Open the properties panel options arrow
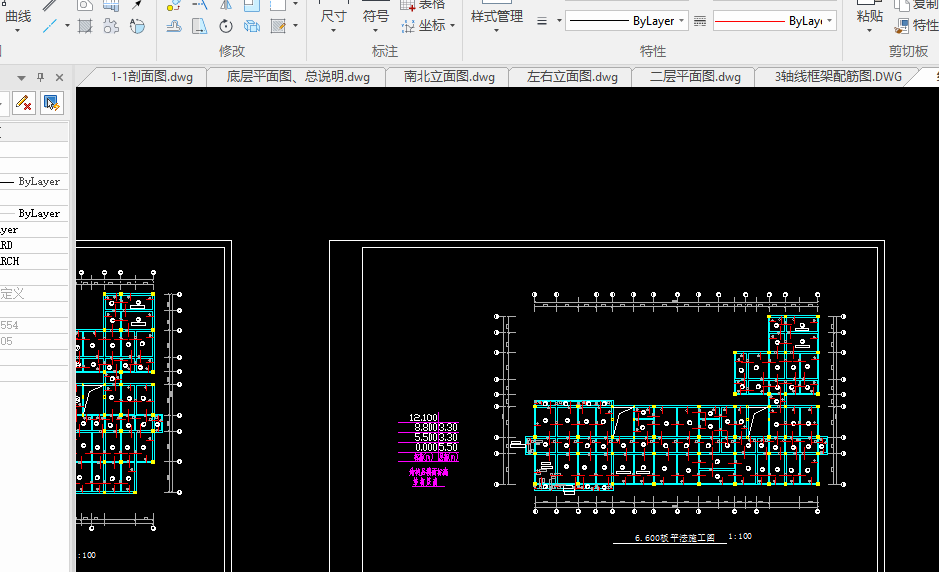939x572 pixels. [22, 78]
